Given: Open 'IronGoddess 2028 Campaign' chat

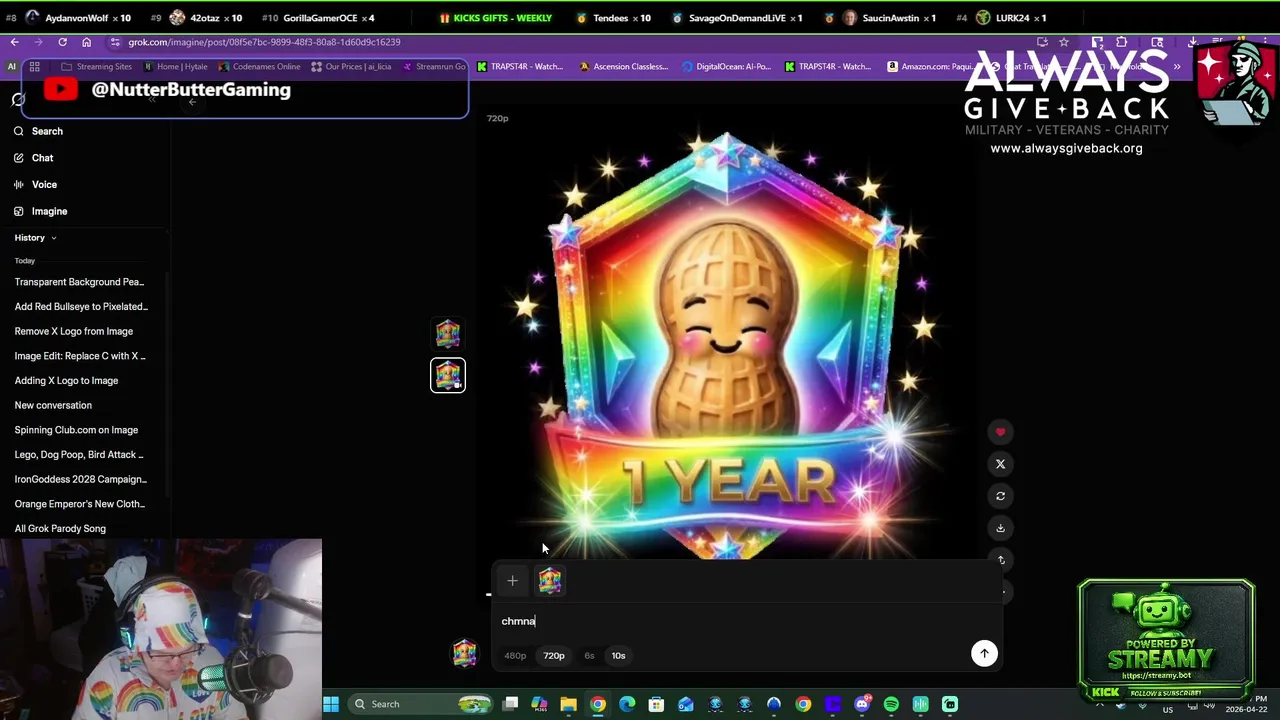Looking at the screenshot, I should point(80,479).
